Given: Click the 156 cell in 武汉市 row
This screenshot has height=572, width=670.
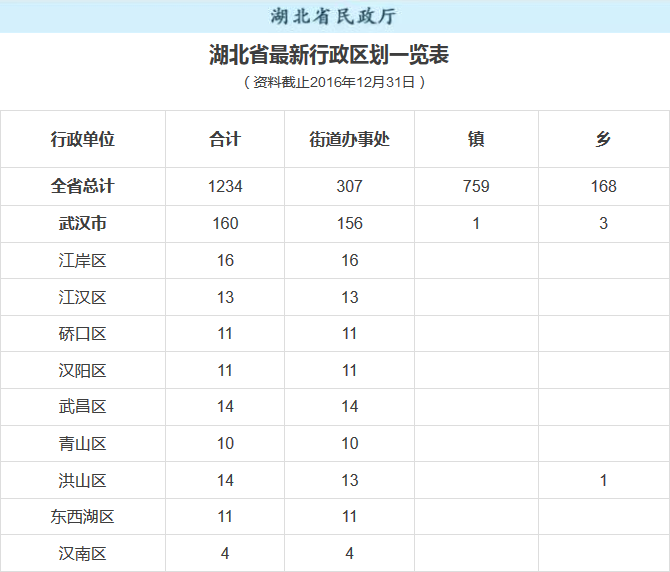Looking at the screenshot, I should (350, 223).
